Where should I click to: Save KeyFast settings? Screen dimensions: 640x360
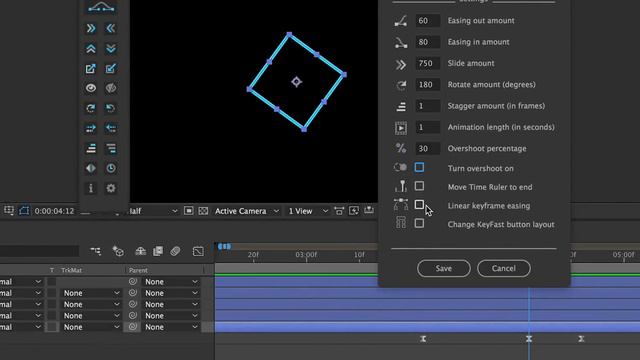click(x=444, y=268)
